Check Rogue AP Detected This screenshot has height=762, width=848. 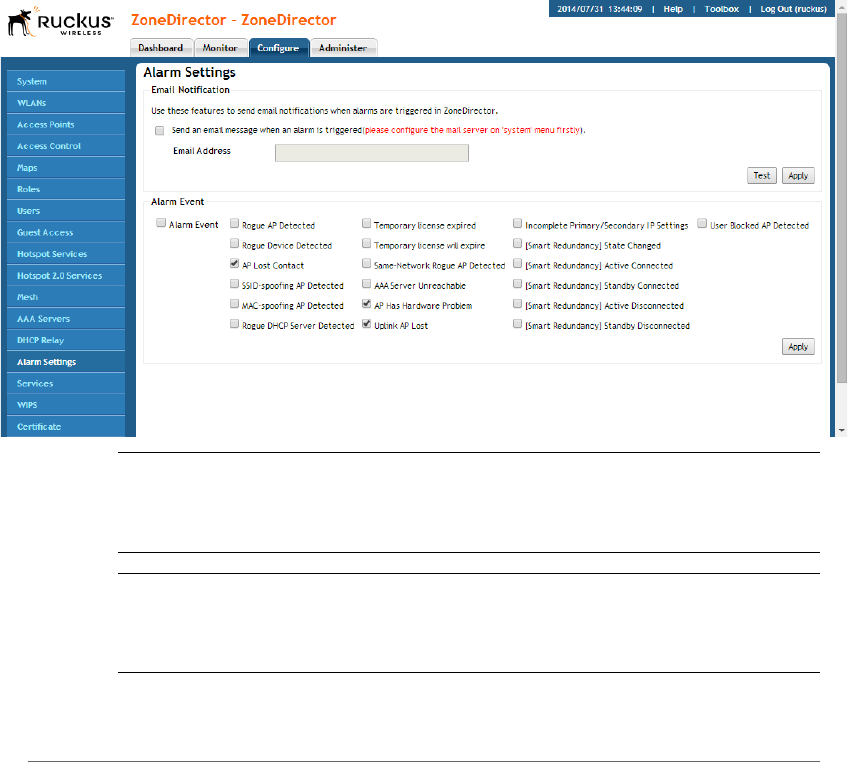click(x=234, y=223)
